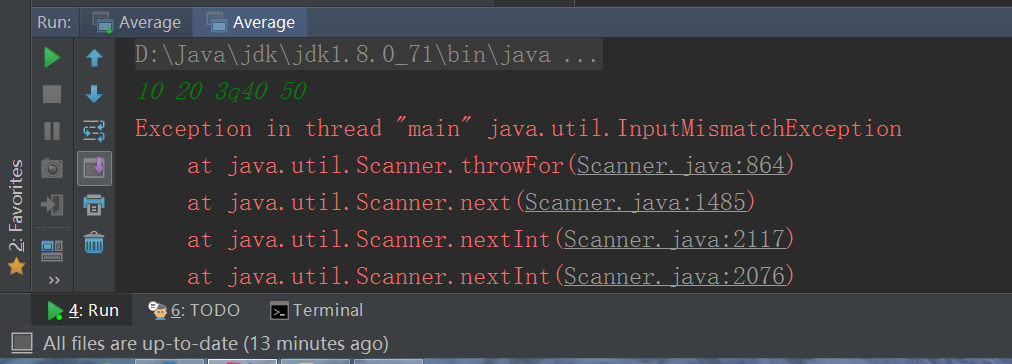Print console output with printer icon
The width and height of the screenshot is (1012, 364).
click(x=94, y=206)
